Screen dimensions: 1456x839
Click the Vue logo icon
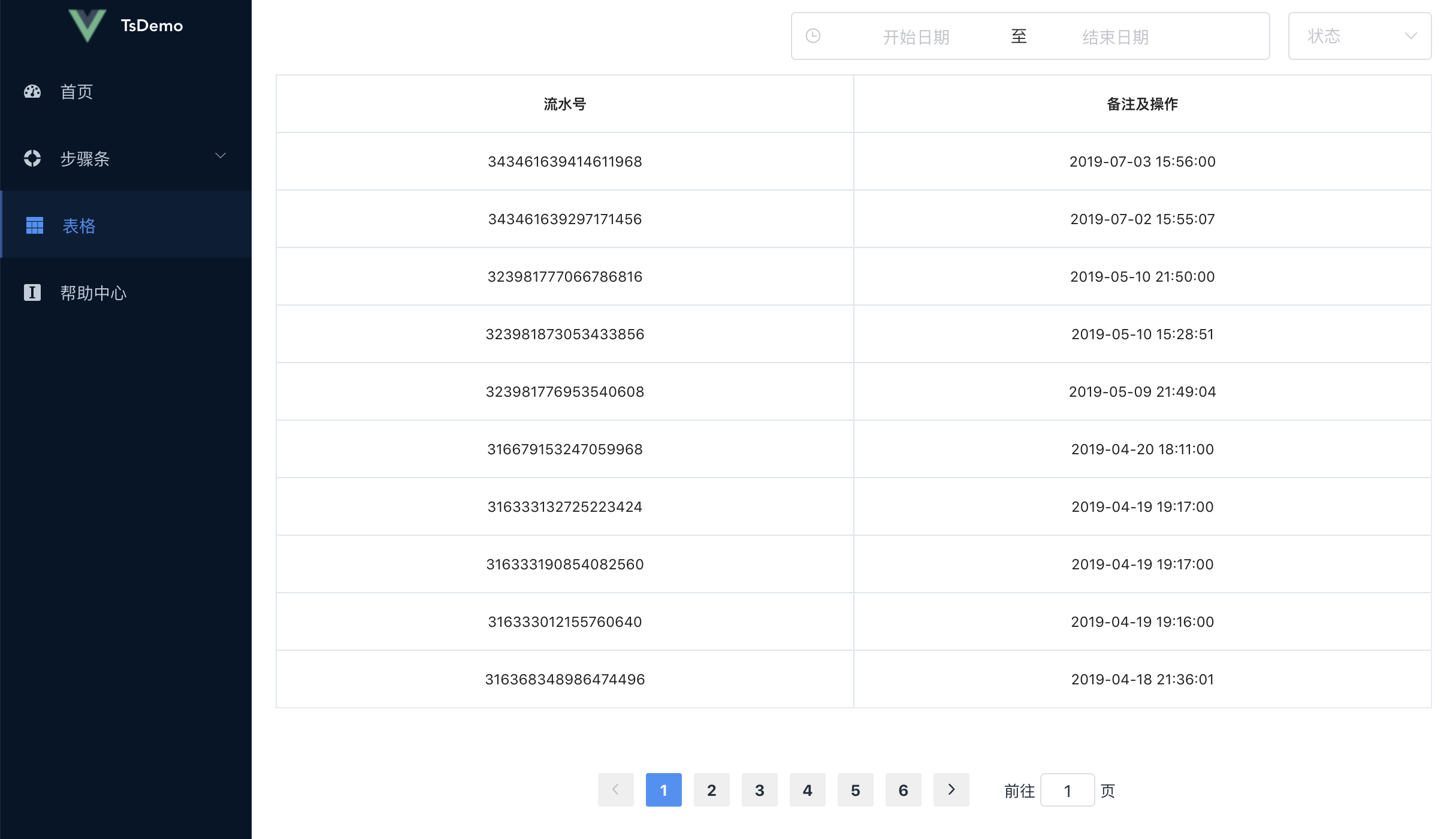coord(87,25)
